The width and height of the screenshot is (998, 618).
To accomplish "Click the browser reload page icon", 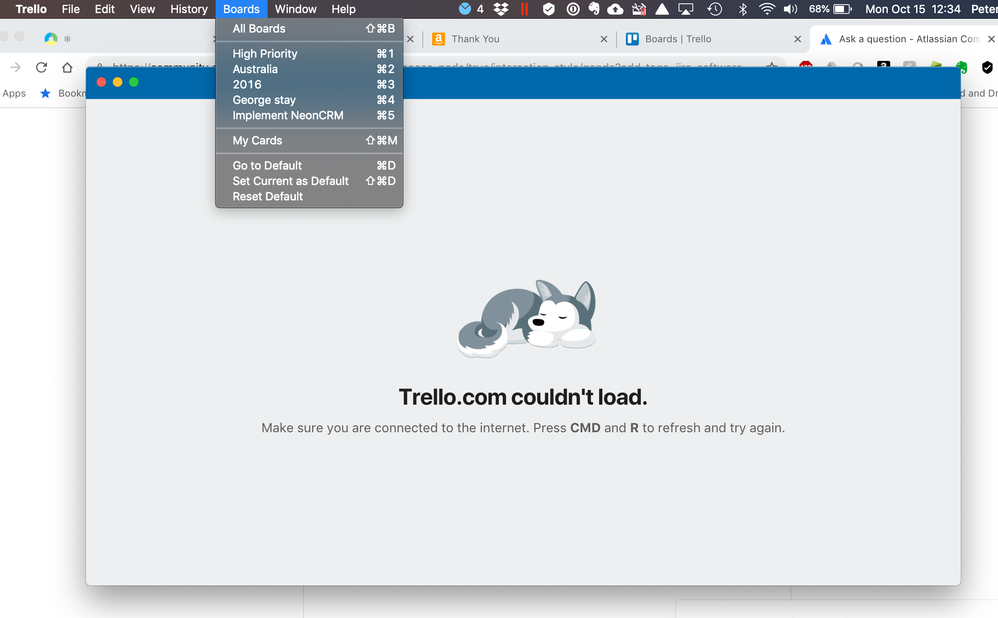I will [40, 68].
